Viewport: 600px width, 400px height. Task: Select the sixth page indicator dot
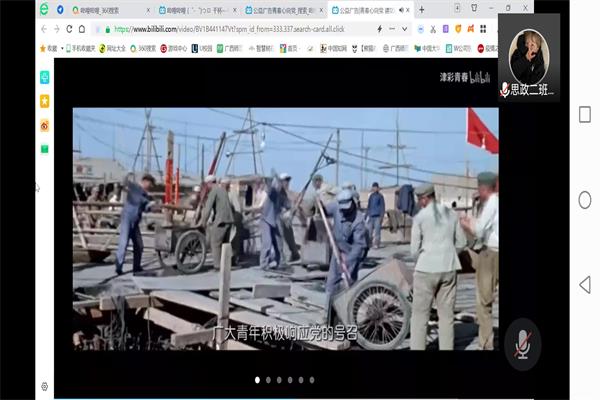point(312,380)
